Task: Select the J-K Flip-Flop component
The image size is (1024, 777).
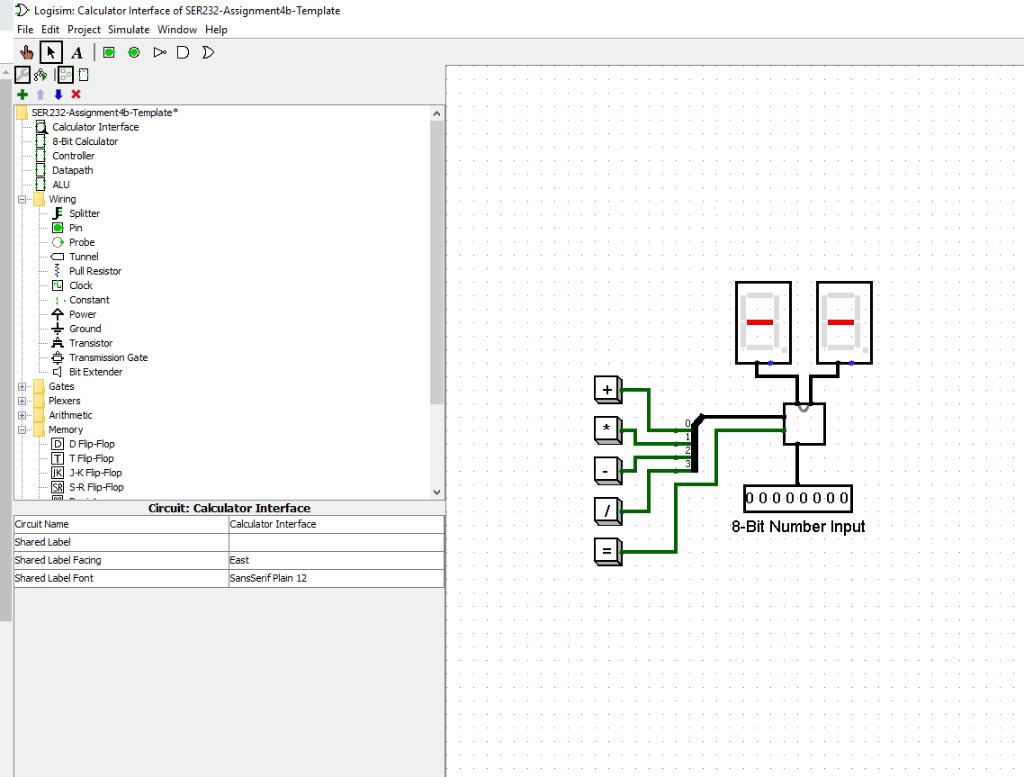Action: pyautogui.click(x=95, y=473)
